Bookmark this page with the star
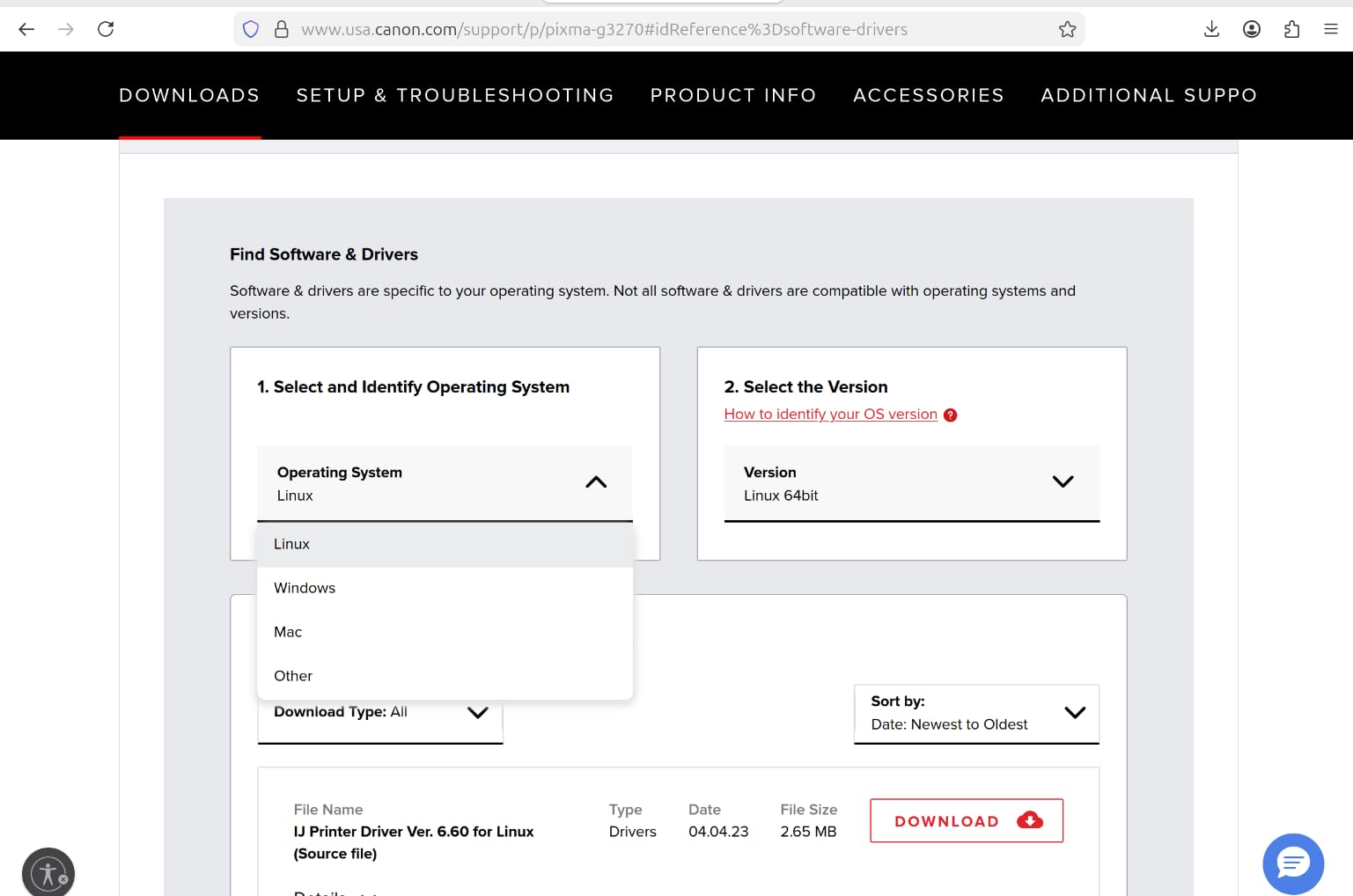 click(x=1068, y=29)
